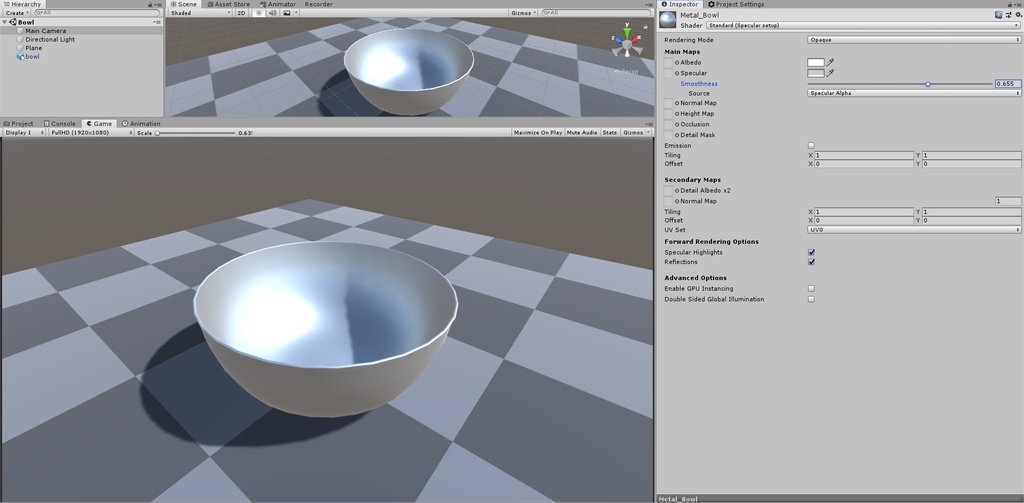1024x503 pixels.
Task: Click the Metal_Bowl material preview sphere
Action: click(668, 20)
